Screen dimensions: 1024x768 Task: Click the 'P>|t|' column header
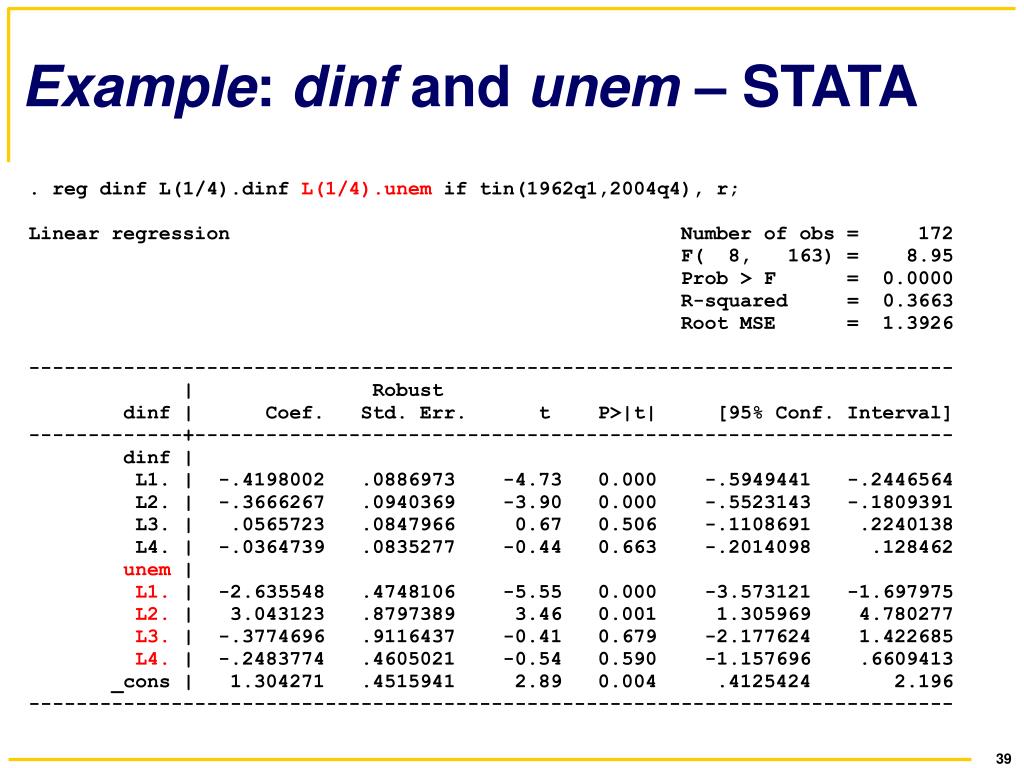tap(627, 413)
